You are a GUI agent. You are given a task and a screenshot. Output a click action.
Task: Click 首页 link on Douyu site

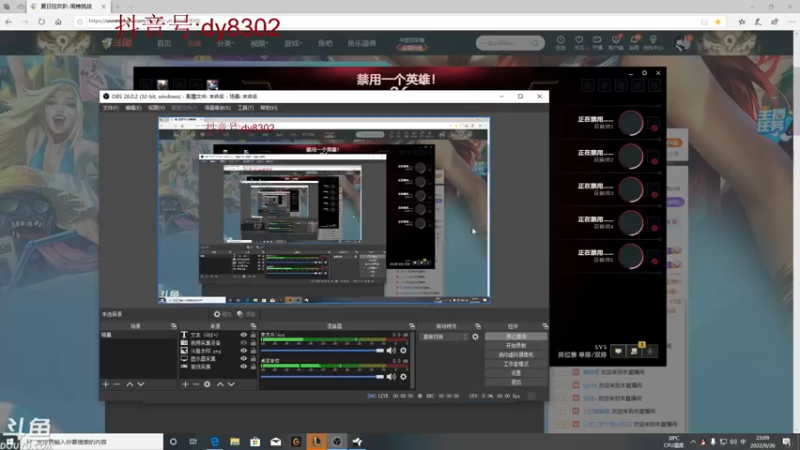point(164,43)
